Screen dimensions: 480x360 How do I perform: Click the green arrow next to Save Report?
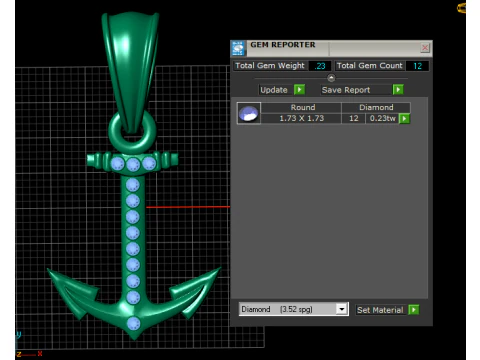[398, 90]
